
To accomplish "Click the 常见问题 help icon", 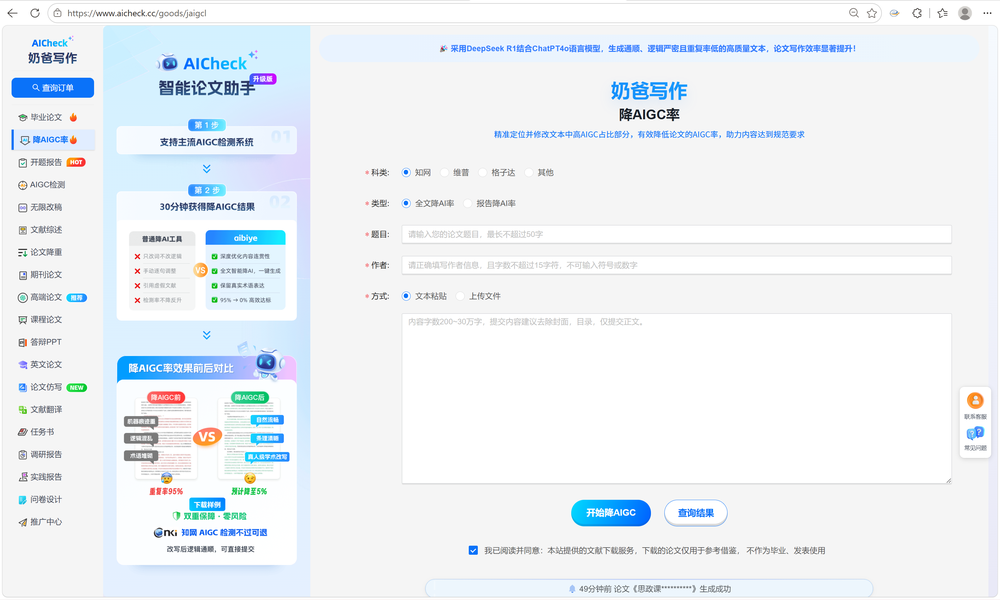I will (x=974, y=434).
